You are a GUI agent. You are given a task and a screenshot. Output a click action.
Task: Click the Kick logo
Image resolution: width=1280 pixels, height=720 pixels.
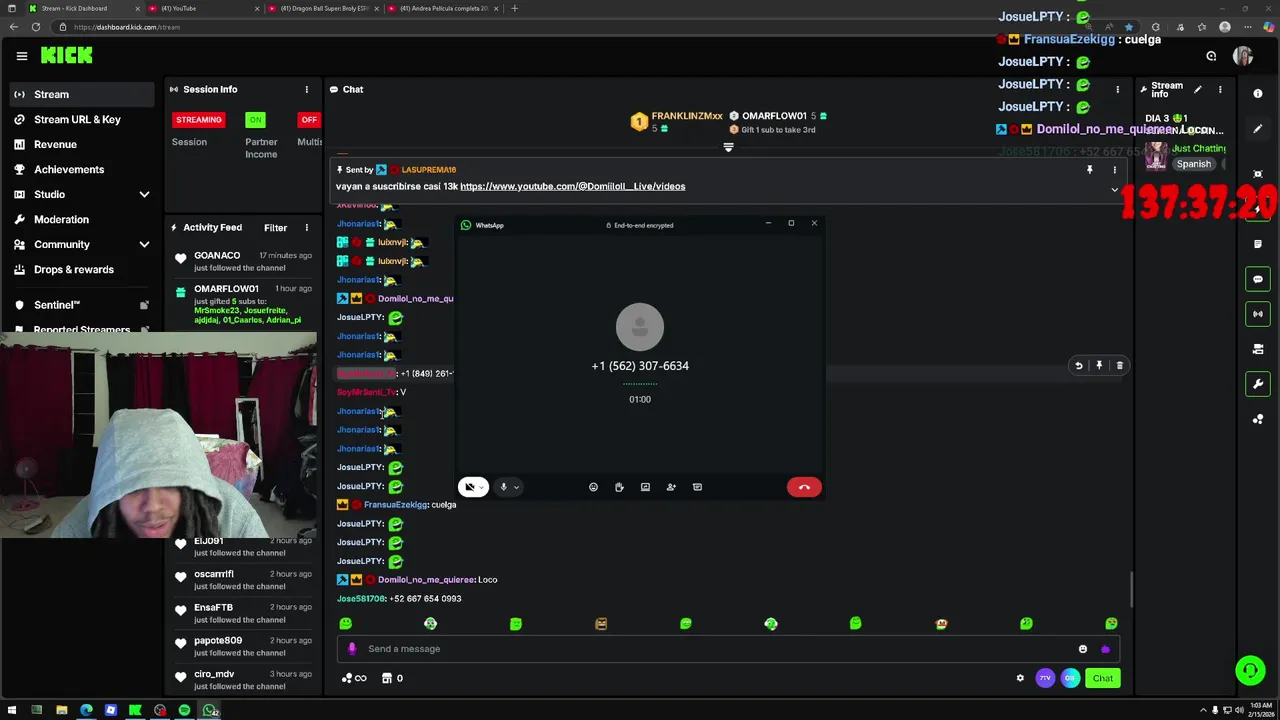(67, 56)
